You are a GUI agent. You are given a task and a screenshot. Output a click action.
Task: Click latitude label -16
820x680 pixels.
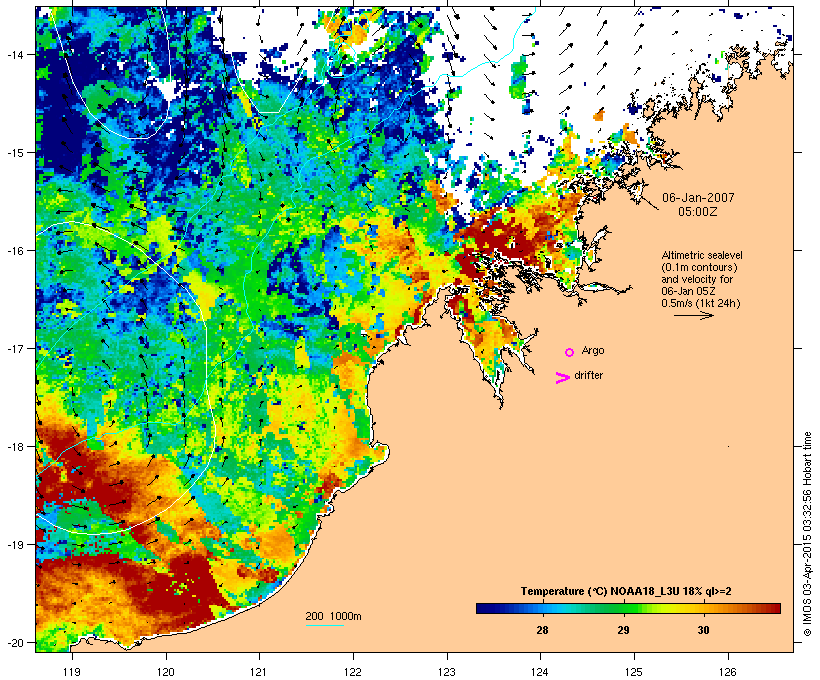point(15,251)
